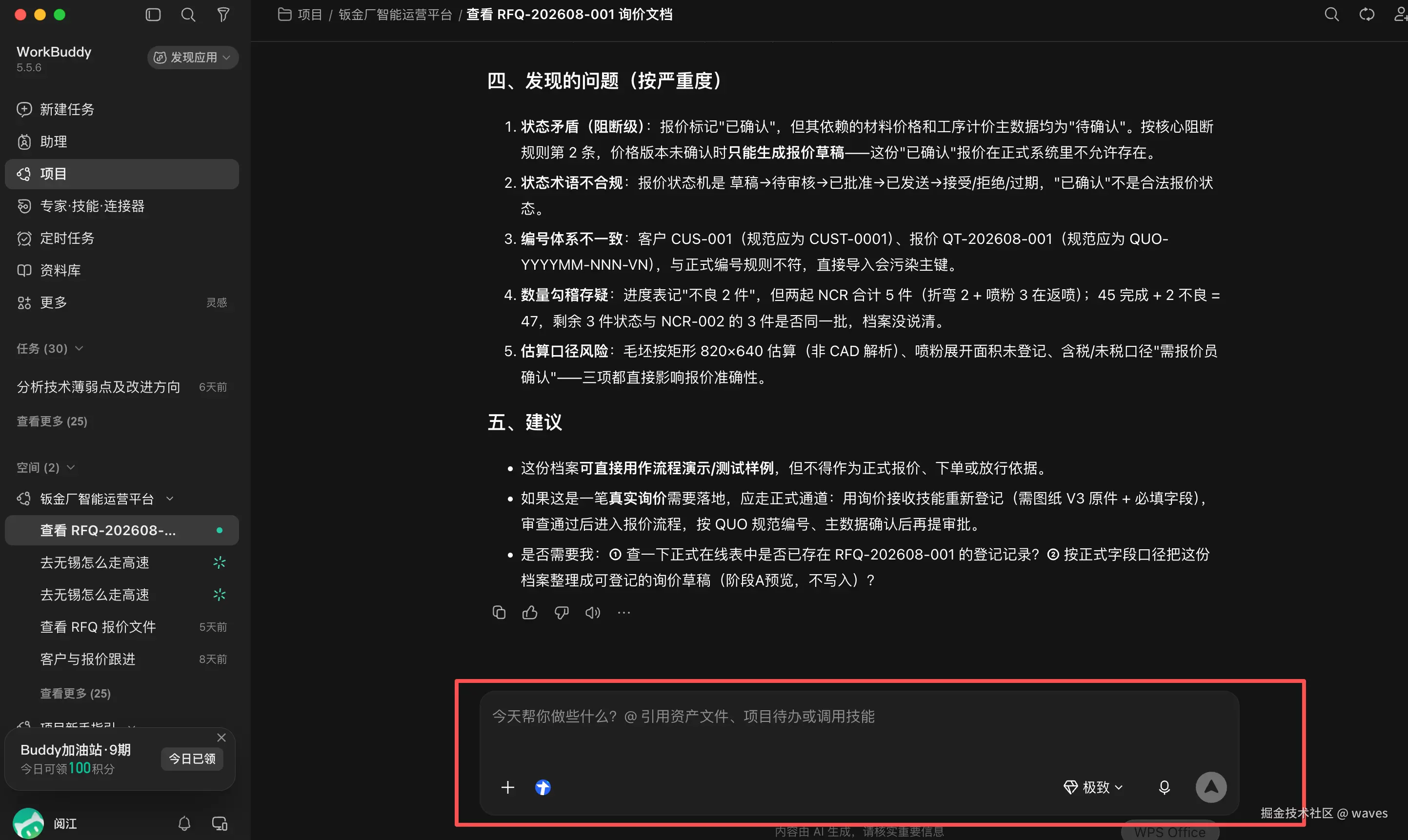Viewport: 1408px width, 840px height.
Task: Click the refresh sync icon
Action: tap(1367, 14)
